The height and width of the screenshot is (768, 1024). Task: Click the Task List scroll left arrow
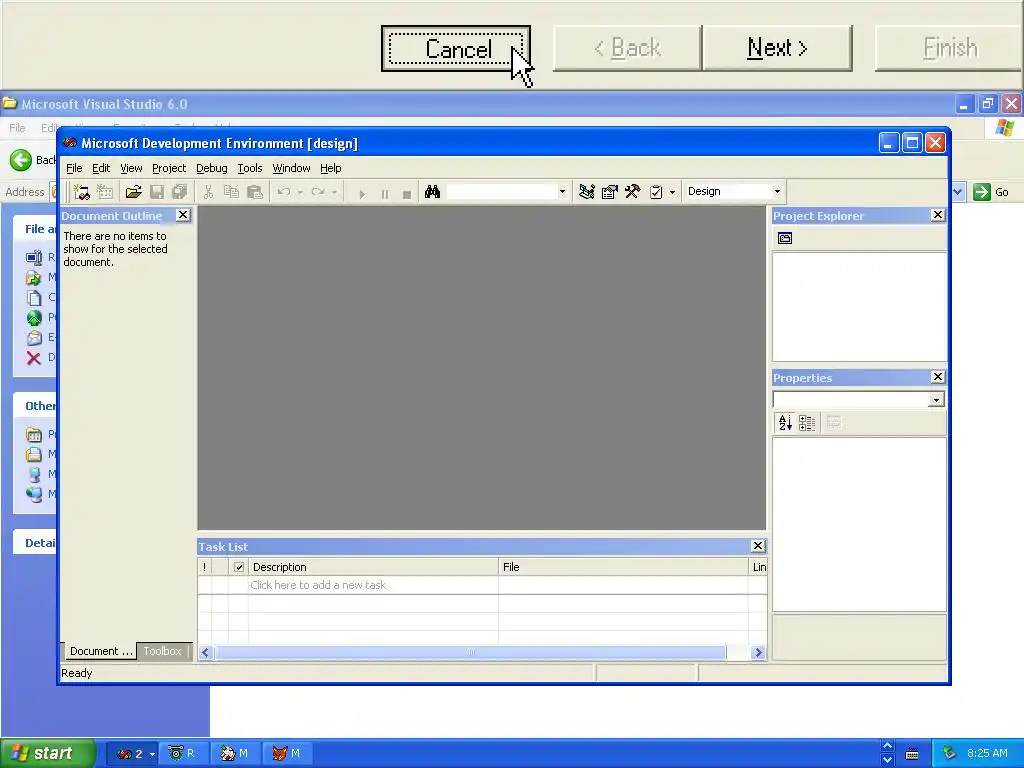pos(206,652)
